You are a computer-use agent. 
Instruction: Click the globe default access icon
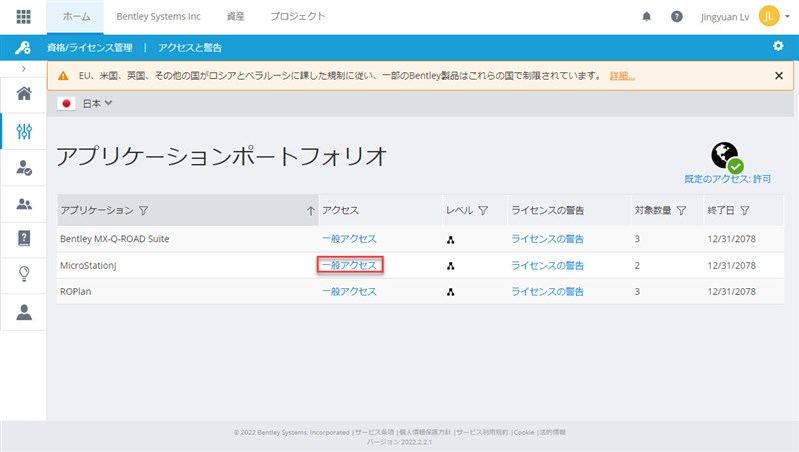pos(727,157)
